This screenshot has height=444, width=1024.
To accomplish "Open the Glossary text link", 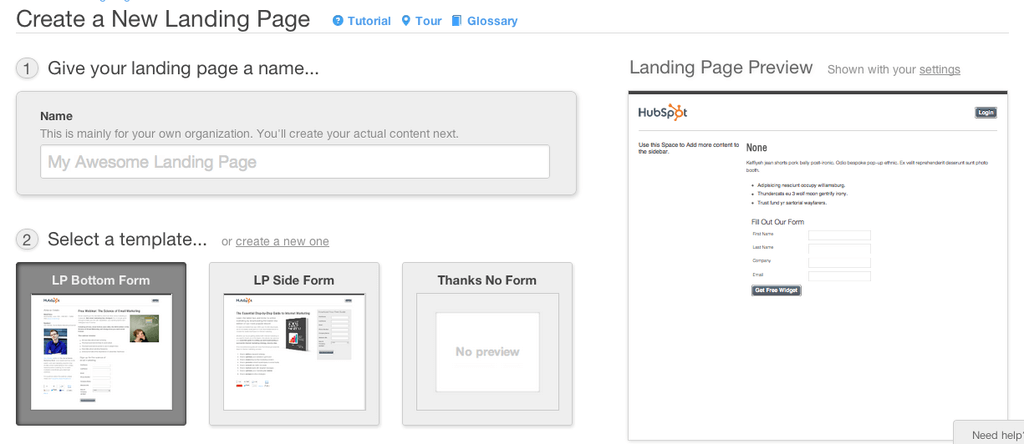I will (492, 21).
